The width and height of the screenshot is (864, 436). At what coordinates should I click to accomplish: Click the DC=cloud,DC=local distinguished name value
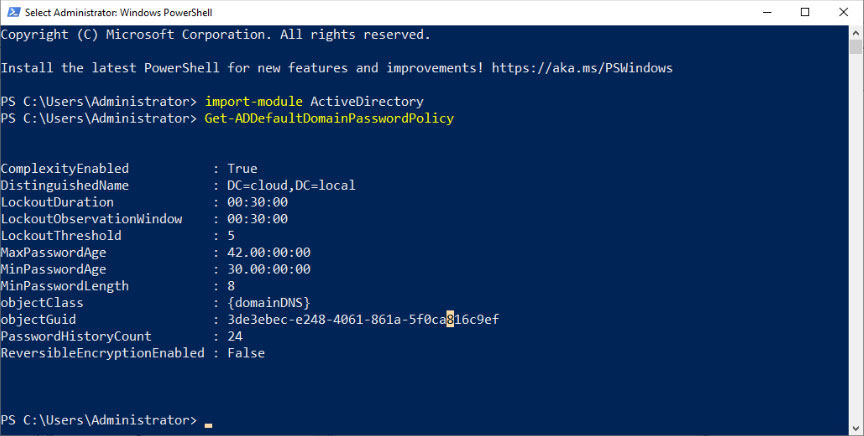[291, 186]
